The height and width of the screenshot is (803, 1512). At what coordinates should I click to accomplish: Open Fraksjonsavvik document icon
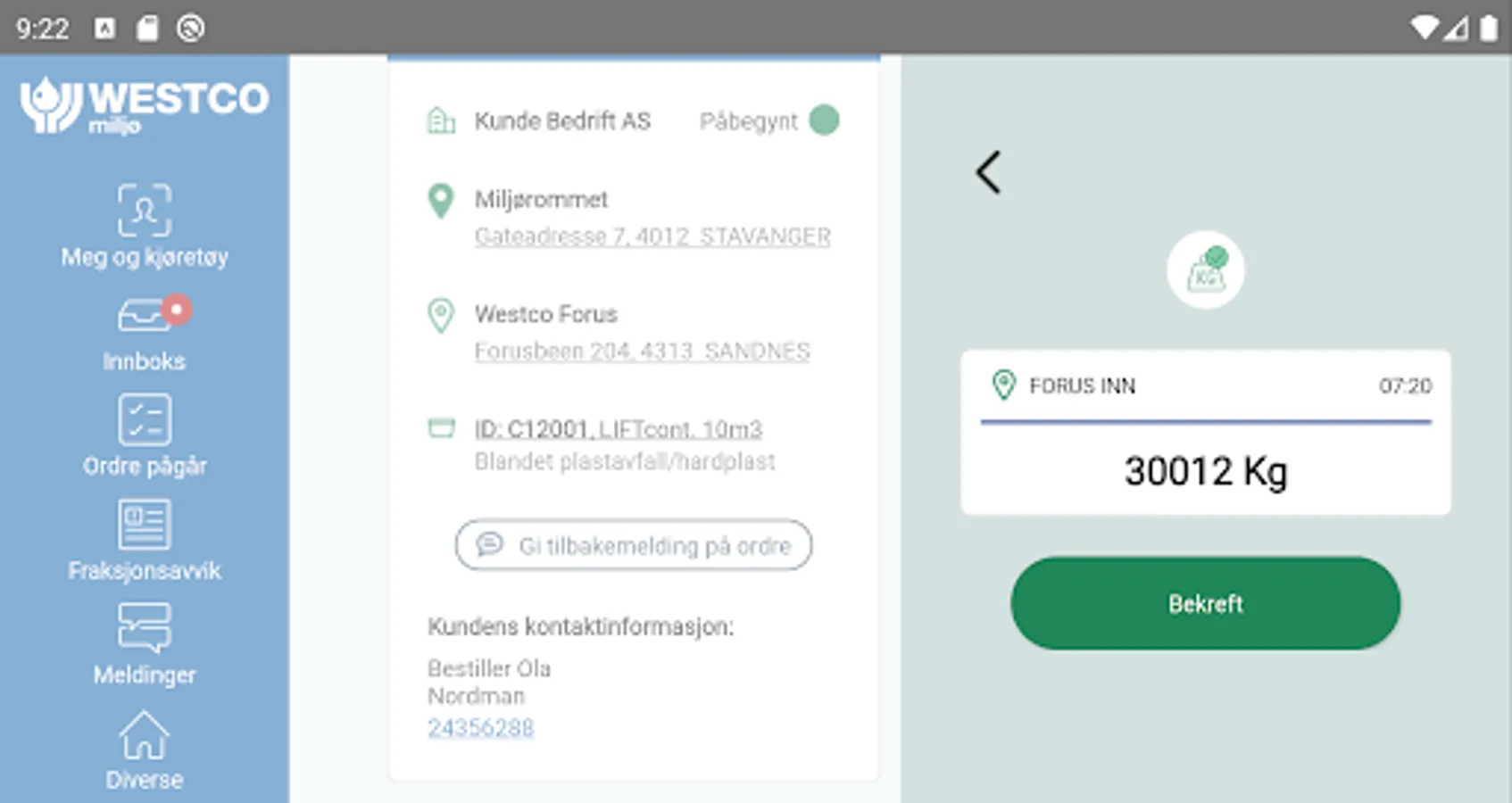pos(144,524)
